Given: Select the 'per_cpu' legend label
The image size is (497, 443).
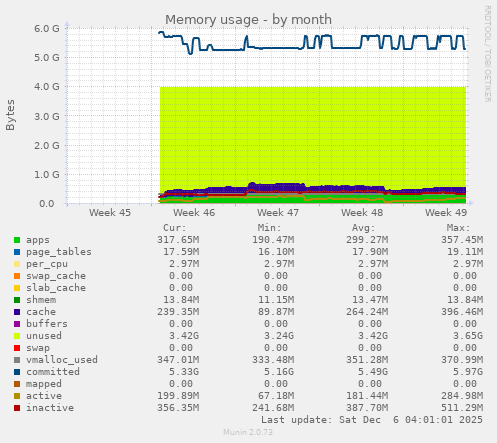Looking at the screenshot, I should [x=47, y=264].
